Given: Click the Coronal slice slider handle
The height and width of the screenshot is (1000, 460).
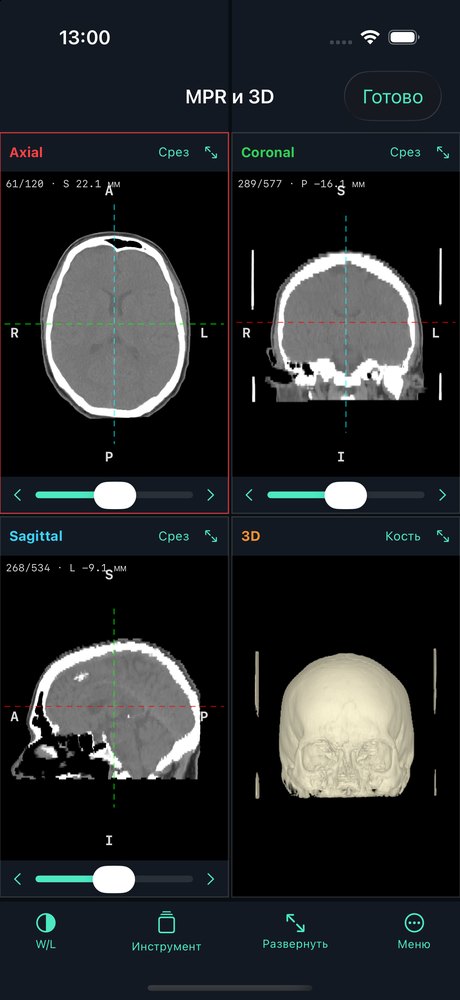Looking at the screenshot, I should [346, 495].
